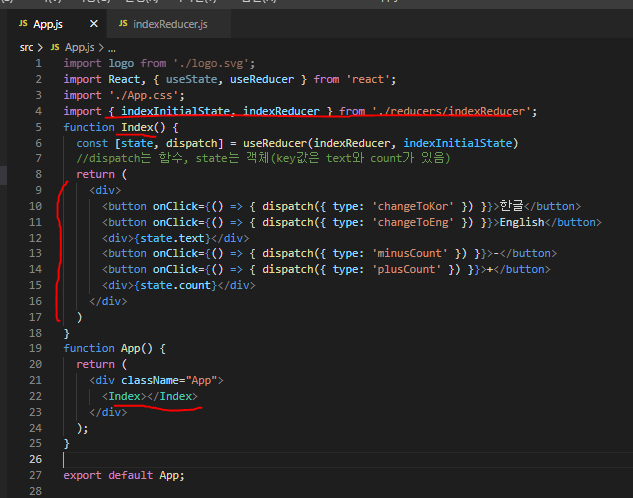Screen dimensions: 633x498
Task: Click 'function App()' declaration name
Action: 130,348
